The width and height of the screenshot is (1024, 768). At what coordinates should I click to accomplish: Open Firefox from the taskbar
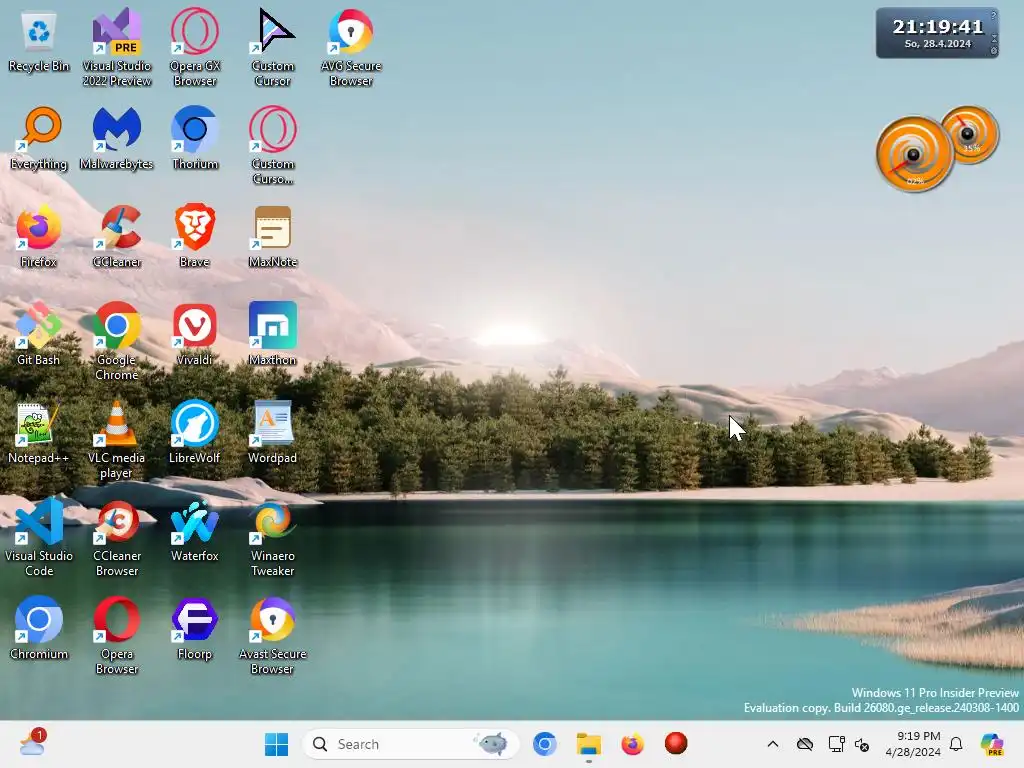pos(632,744)
